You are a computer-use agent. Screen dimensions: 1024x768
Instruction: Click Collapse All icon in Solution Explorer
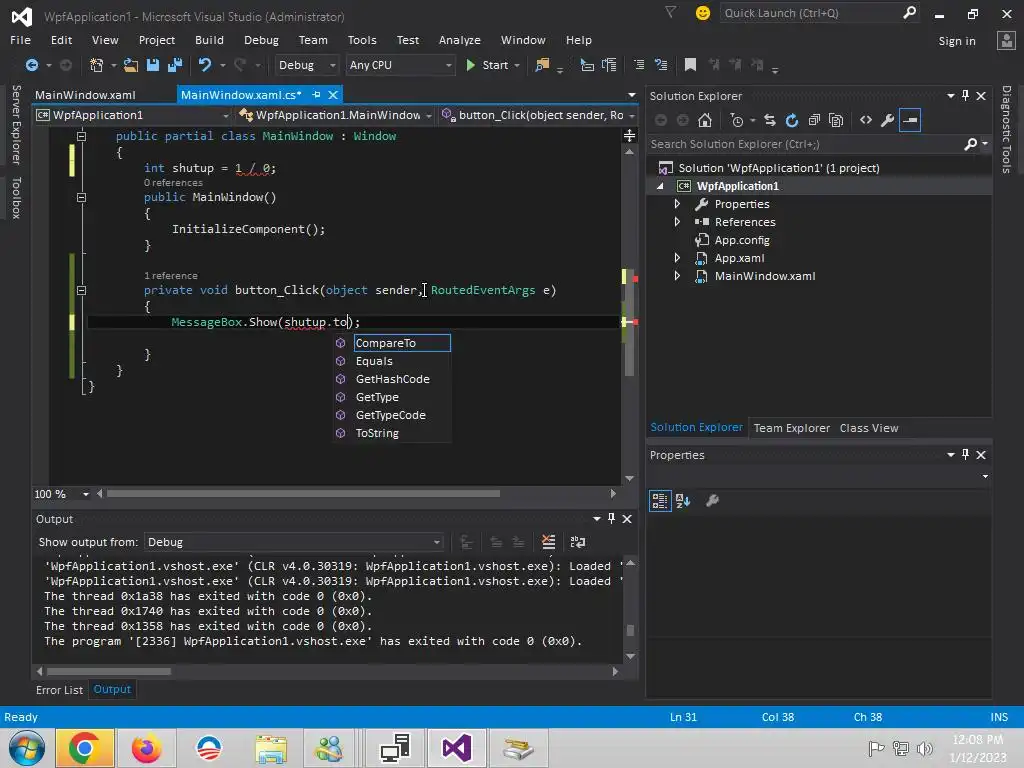coord(814,120)
